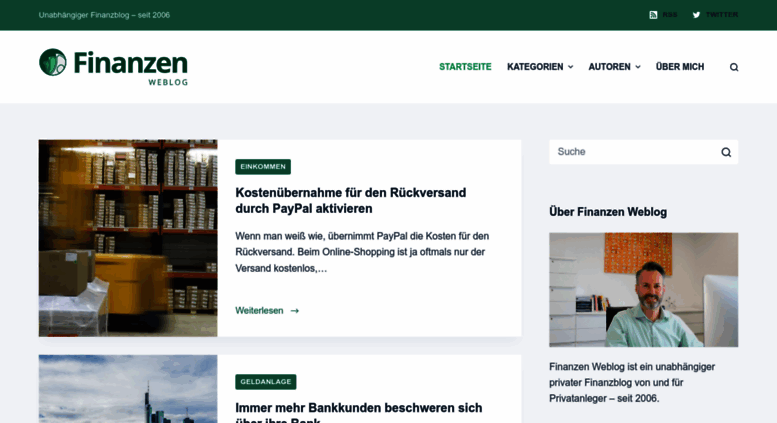Open the Einkommen category badge

(263, 167)
